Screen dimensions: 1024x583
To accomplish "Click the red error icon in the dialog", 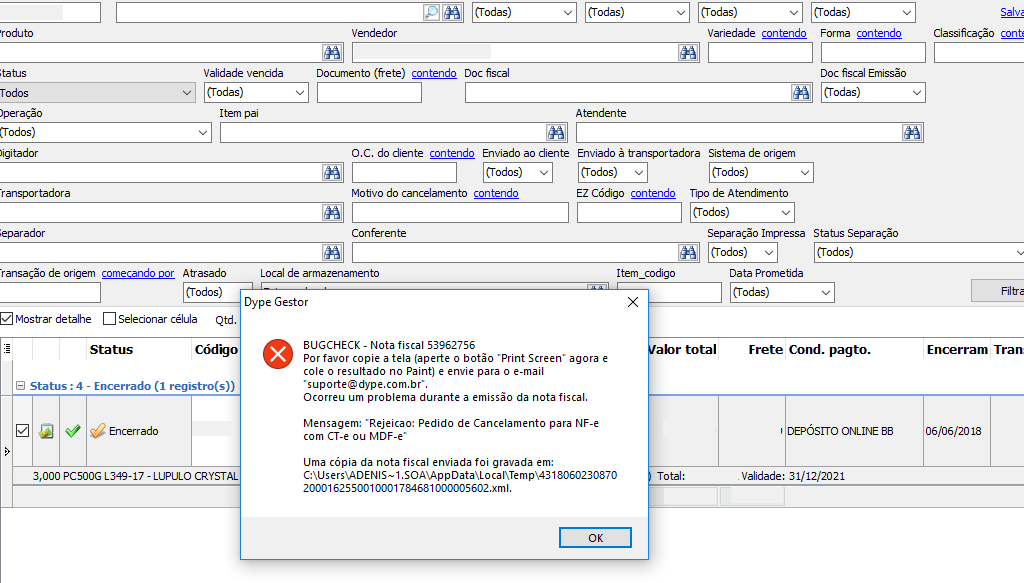I will click(x=278, y=354).
